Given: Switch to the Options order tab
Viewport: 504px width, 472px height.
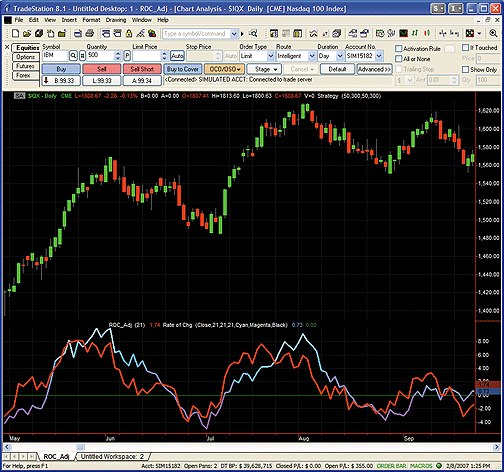Looking at the screenshot, I should click(x=25, y=57).
